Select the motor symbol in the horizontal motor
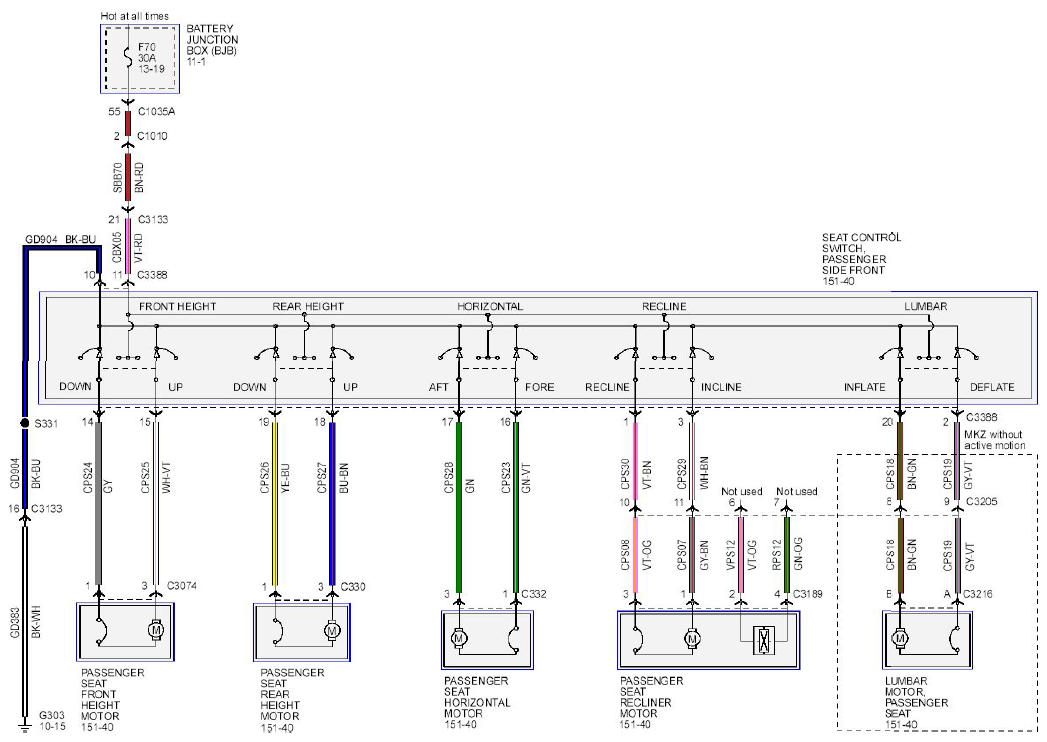Viewport: 1047px width, 742px height. tap(458, 638)
